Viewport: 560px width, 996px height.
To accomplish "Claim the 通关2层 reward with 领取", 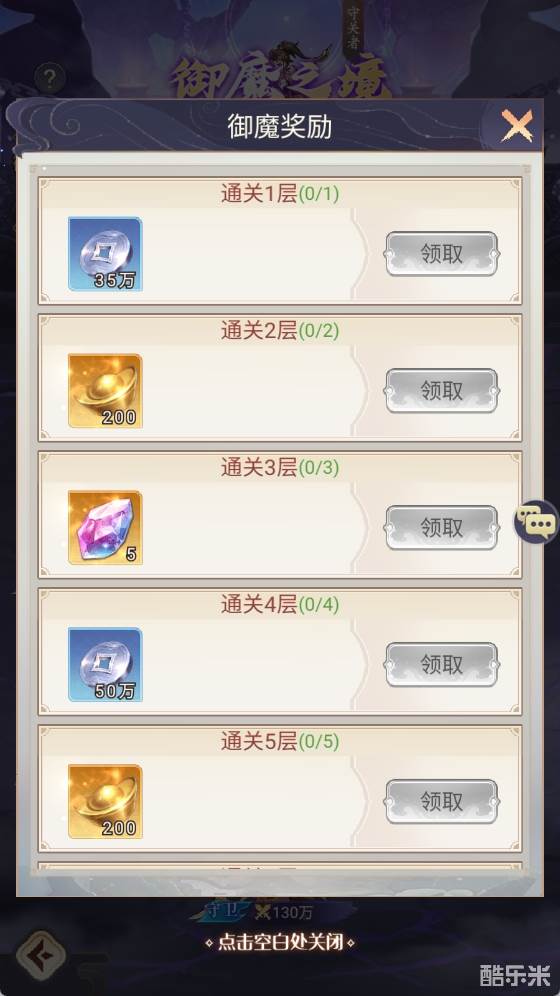I will point(442,391).
